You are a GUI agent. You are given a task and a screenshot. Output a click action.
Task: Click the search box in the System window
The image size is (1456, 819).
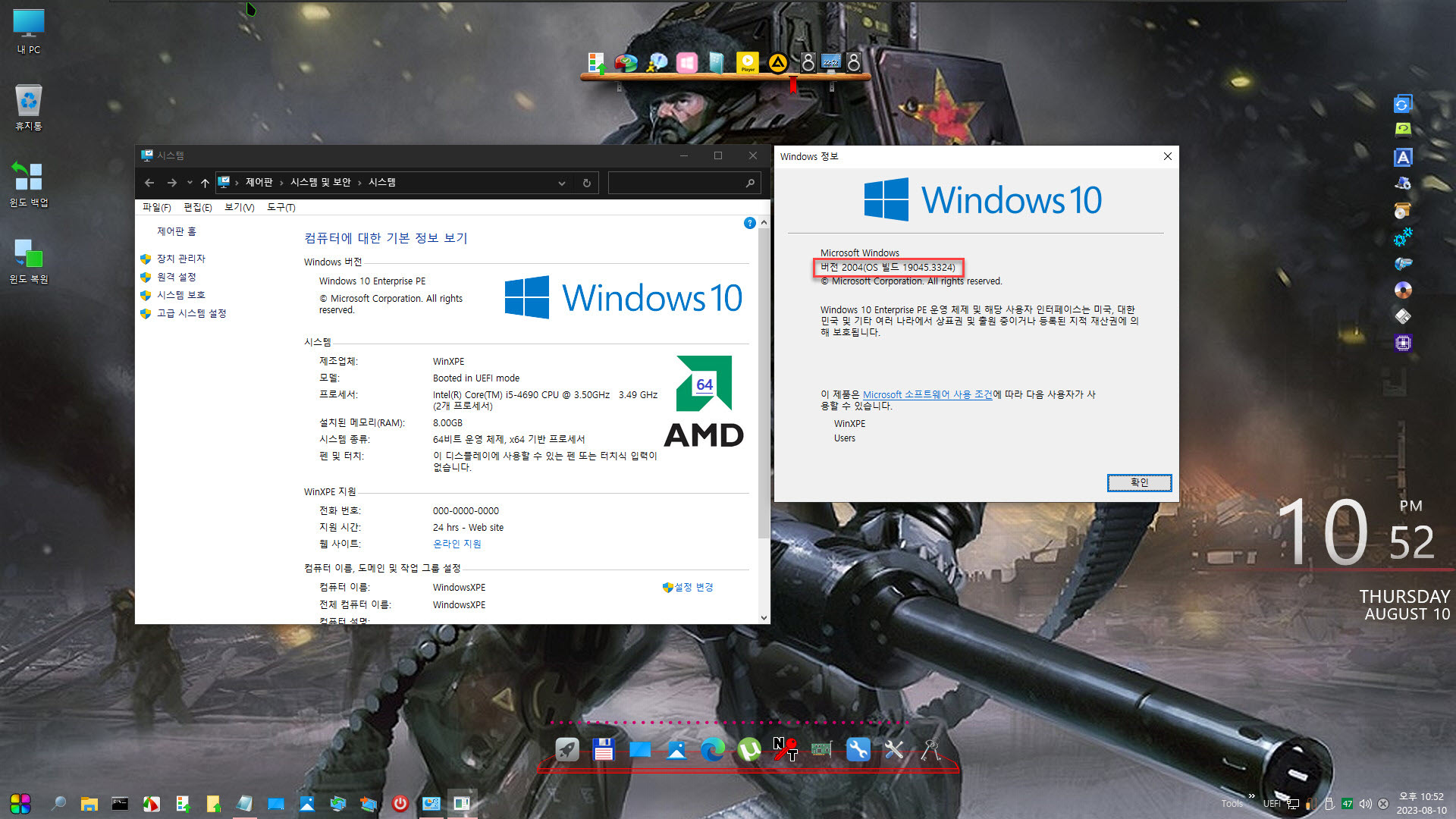tap(682, 183)
